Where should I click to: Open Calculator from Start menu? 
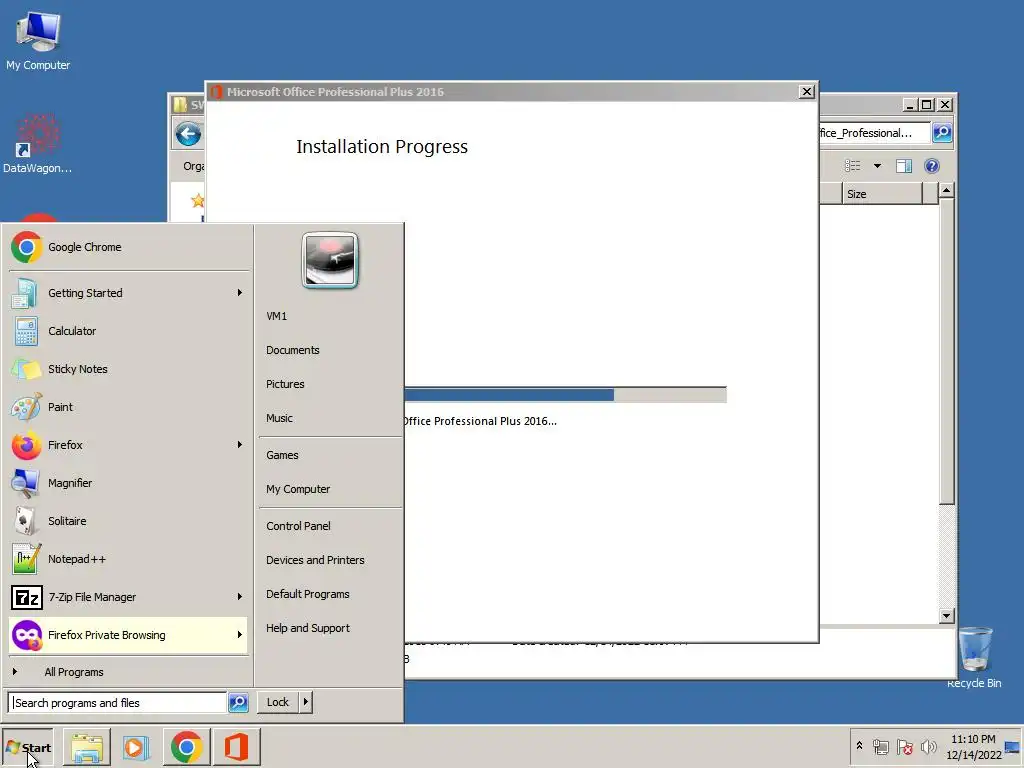[x=128, y=331]
